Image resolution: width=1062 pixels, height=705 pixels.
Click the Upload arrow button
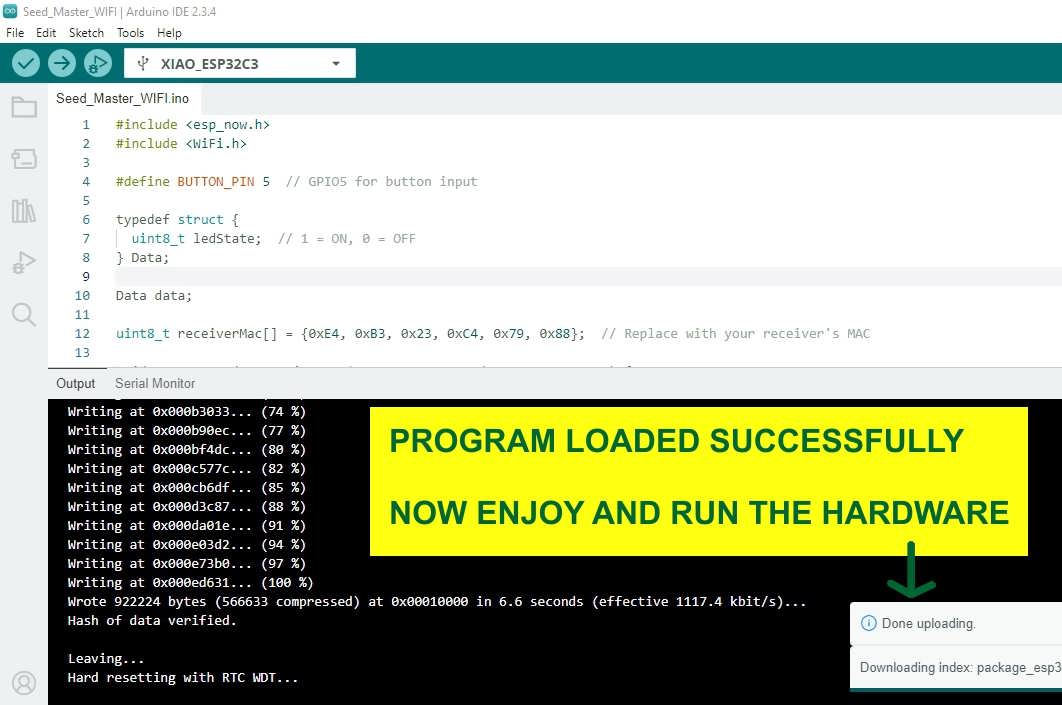pos(62,64)
